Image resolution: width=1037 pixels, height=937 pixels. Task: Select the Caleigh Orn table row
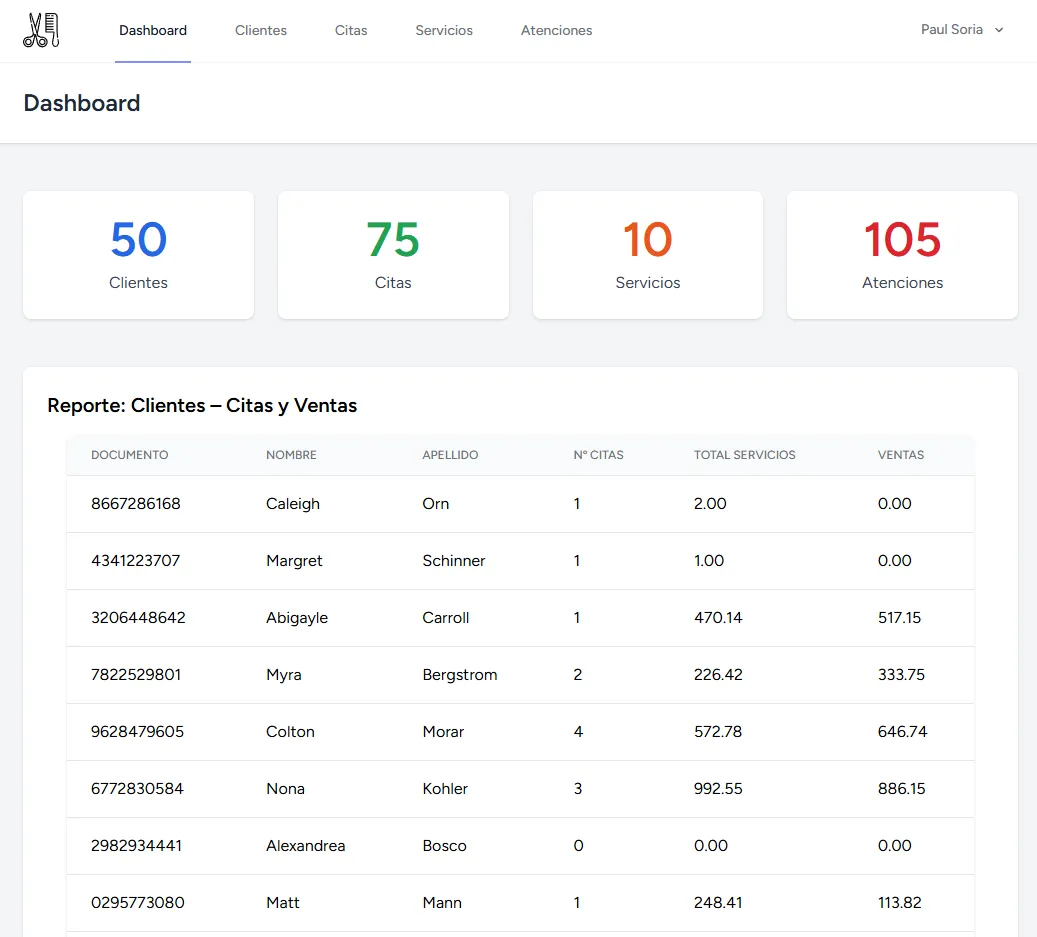pyautogui.click(x=520, y=504)
